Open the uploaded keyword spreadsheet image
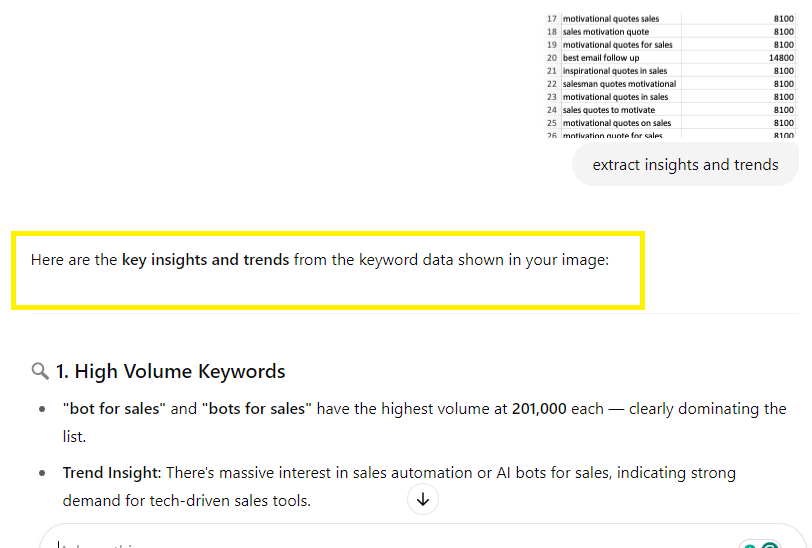 (x=670, y=76)
